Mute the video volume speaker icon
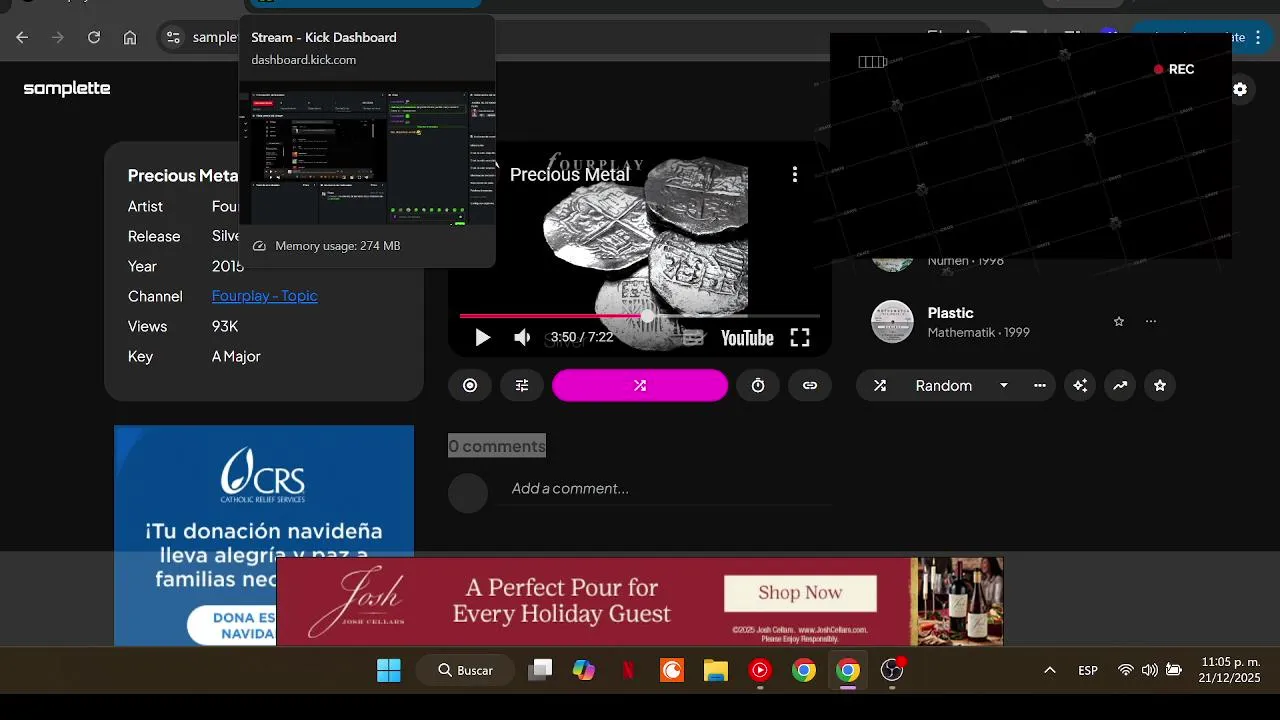 click(522, 338)
